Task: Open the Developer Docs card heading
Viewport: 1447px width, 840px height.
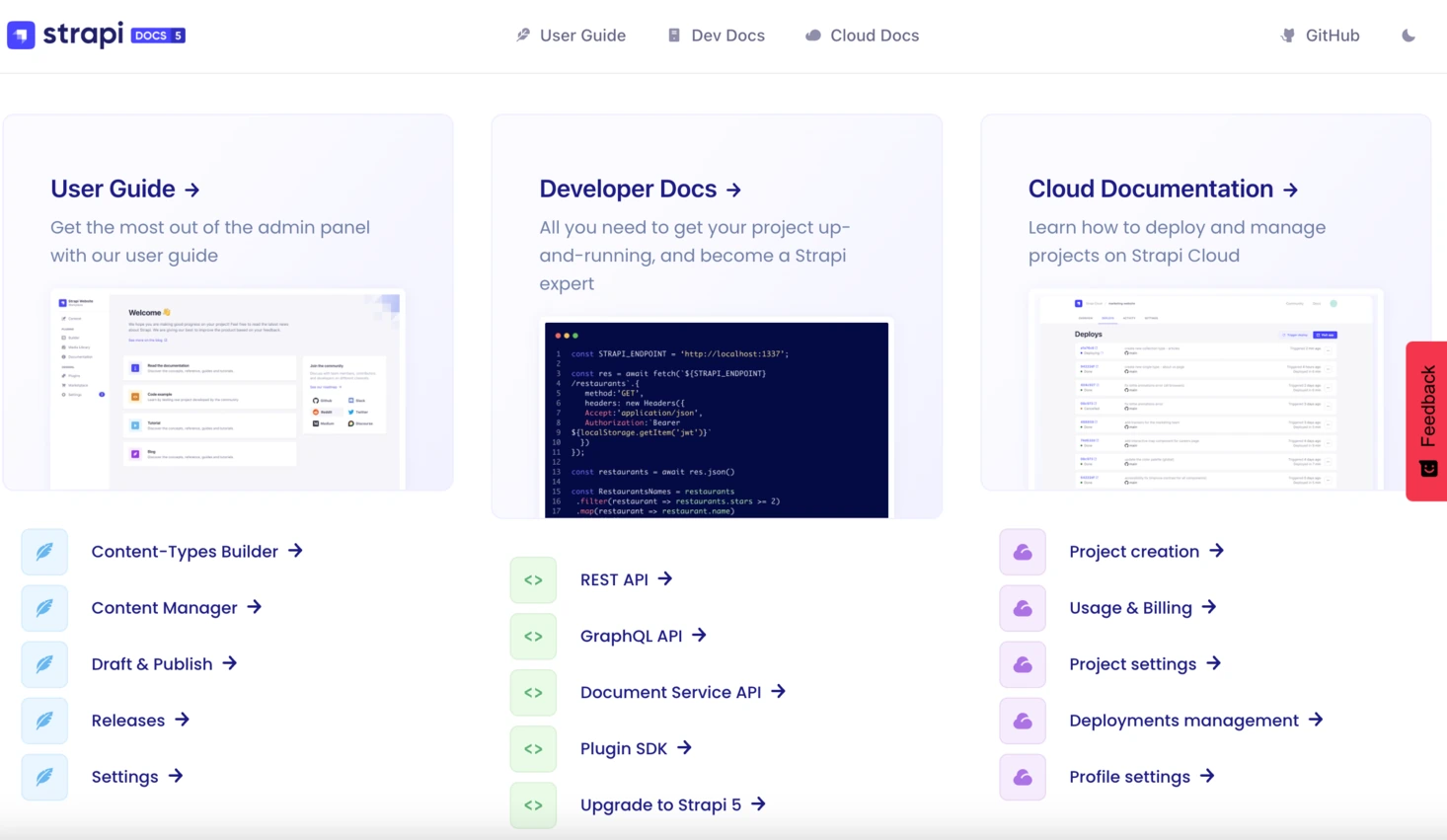Action: 641,189
